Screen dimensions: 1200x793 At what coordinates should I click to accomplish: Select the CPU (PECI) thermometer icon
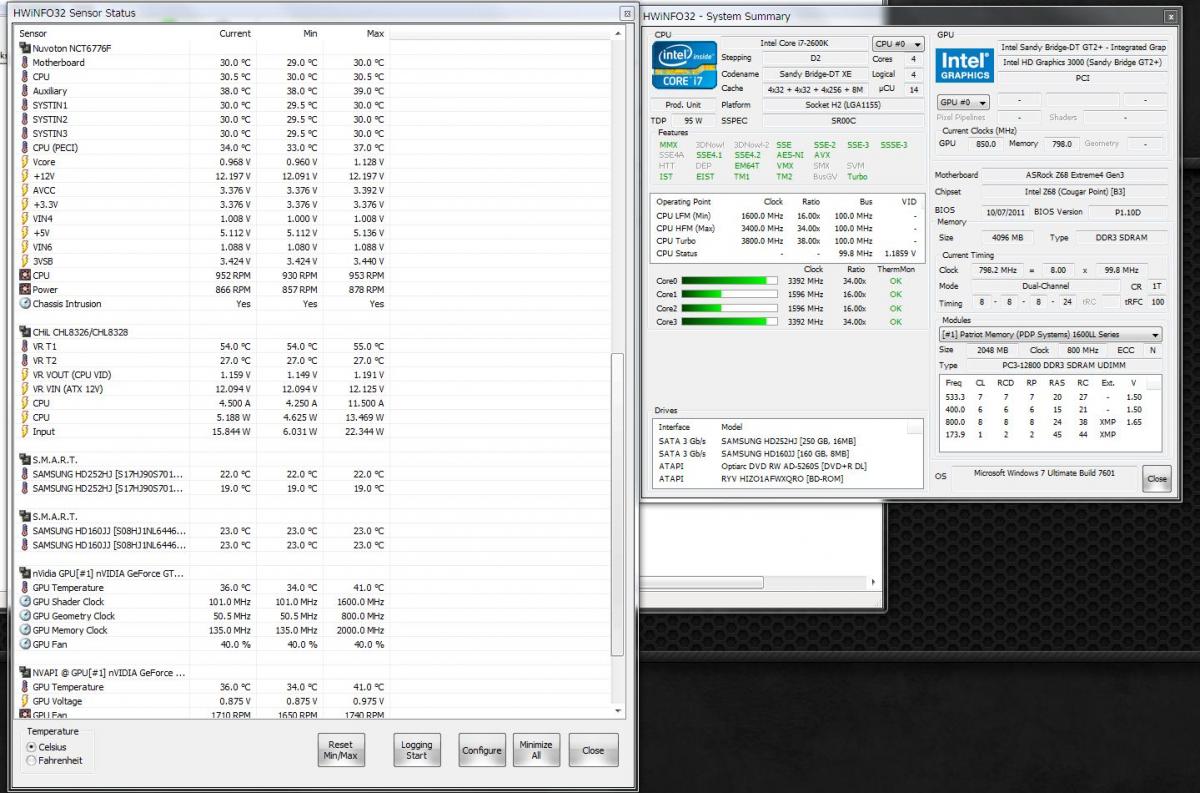[25, 148]
